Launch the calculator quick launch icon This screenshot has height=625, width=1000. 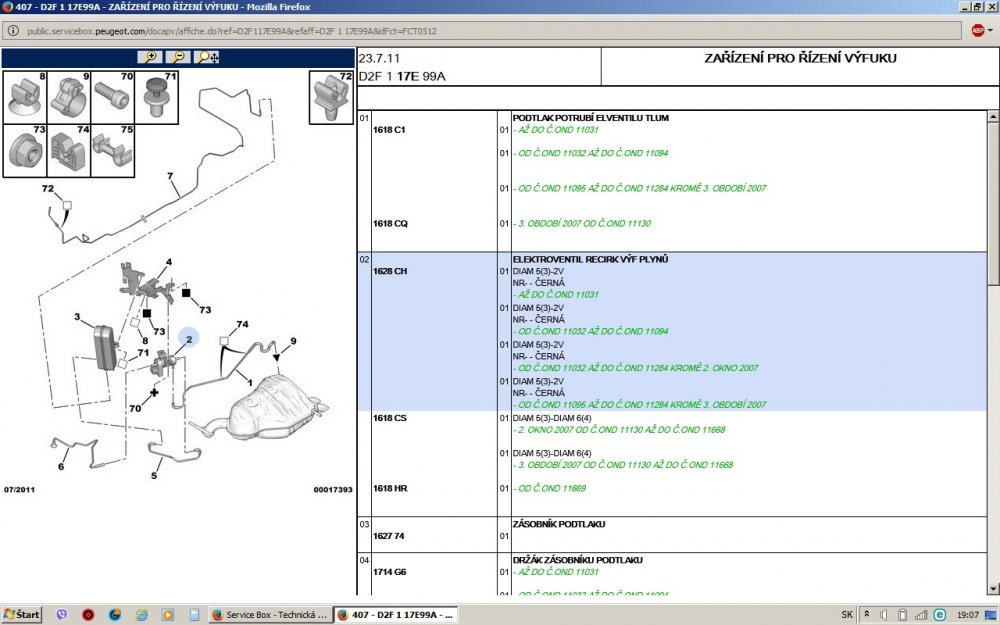pos(194,615)
